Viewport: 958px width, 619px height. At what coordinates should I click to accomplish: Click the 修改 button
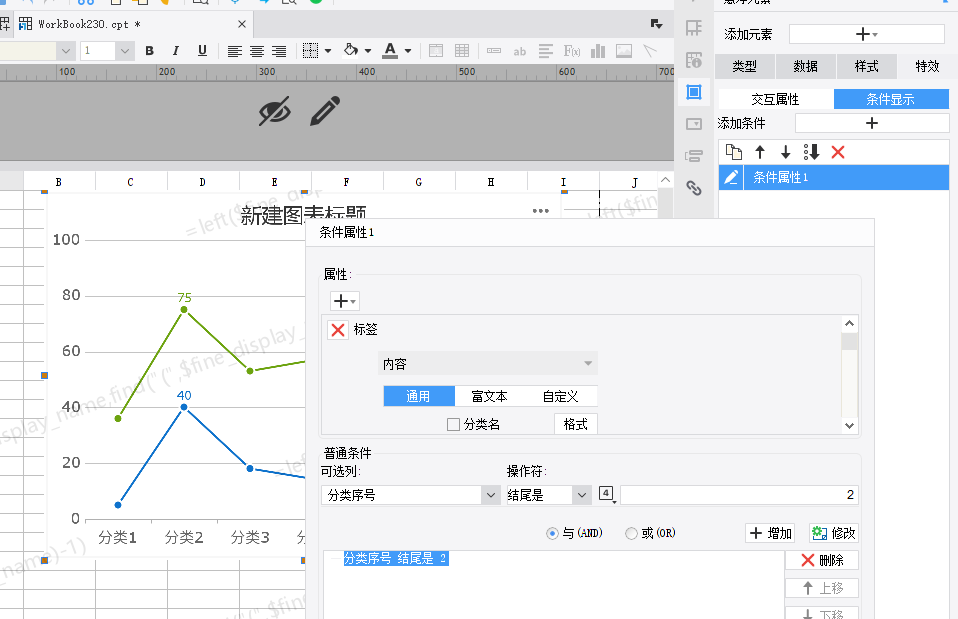(834, 533)
